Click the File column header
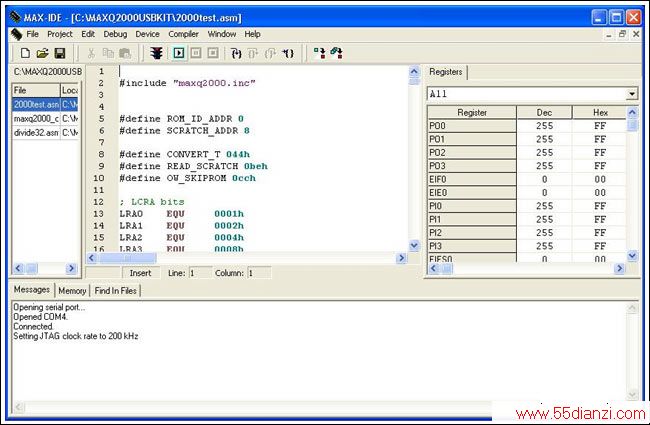 tap(36, 90)
